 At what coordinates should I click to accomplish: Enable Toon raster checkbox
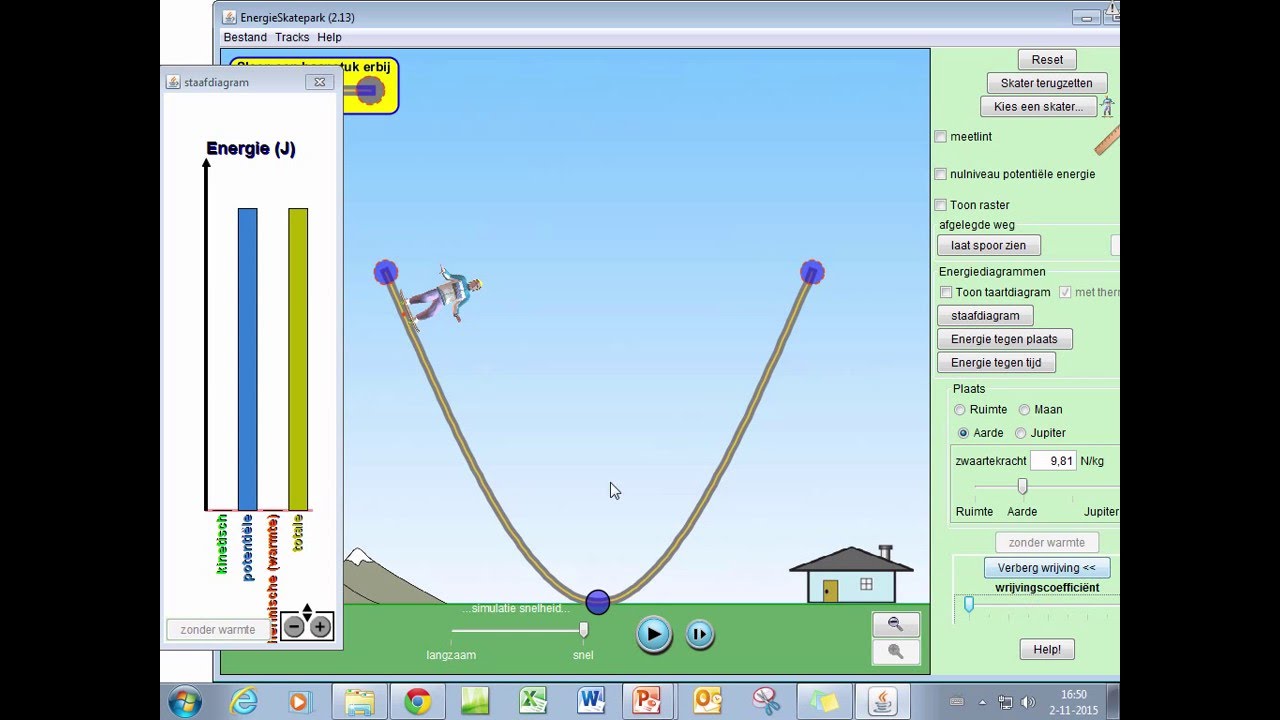pos(940,205)
